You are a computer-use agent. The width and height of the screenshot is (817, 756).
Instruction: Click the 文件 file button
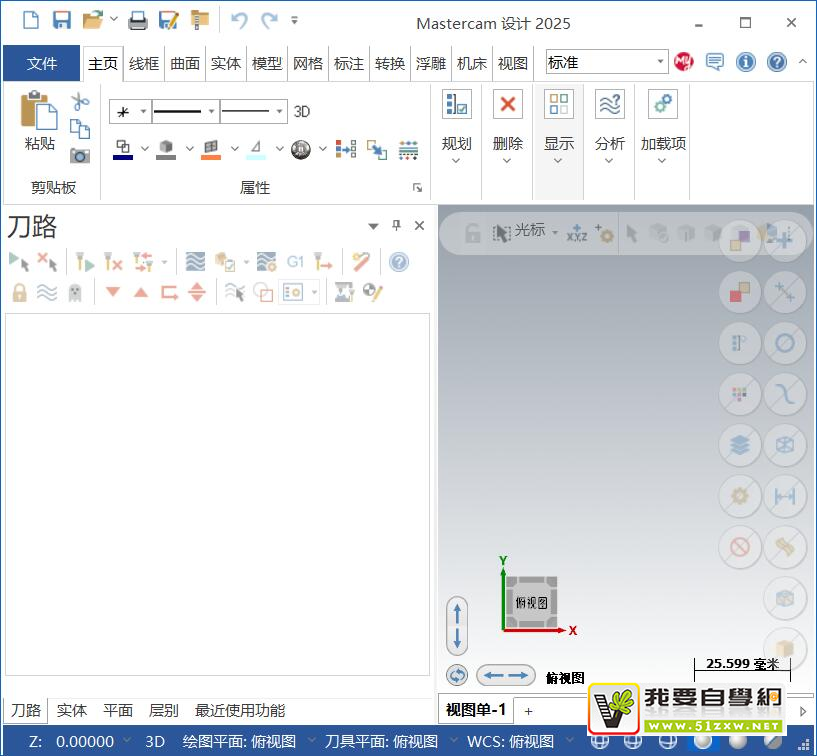[42, 63]
